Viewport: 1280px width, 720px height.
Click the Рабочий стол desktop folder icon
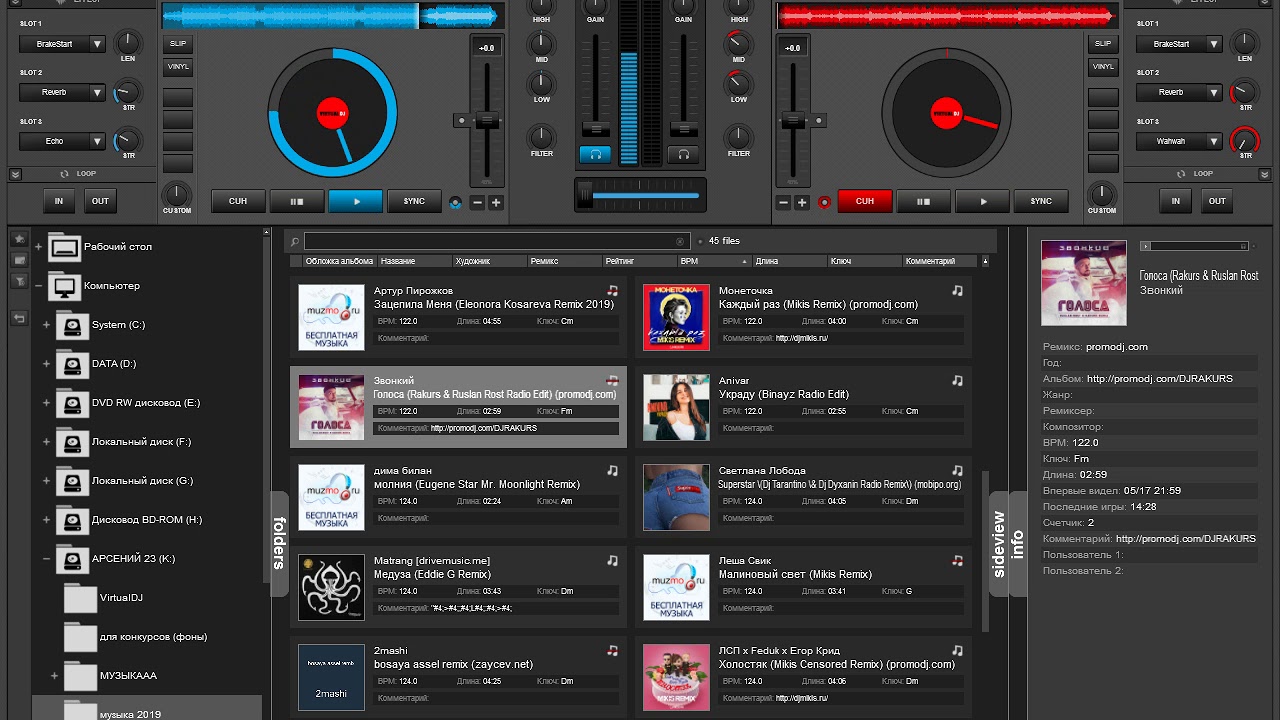pos(65,247)
